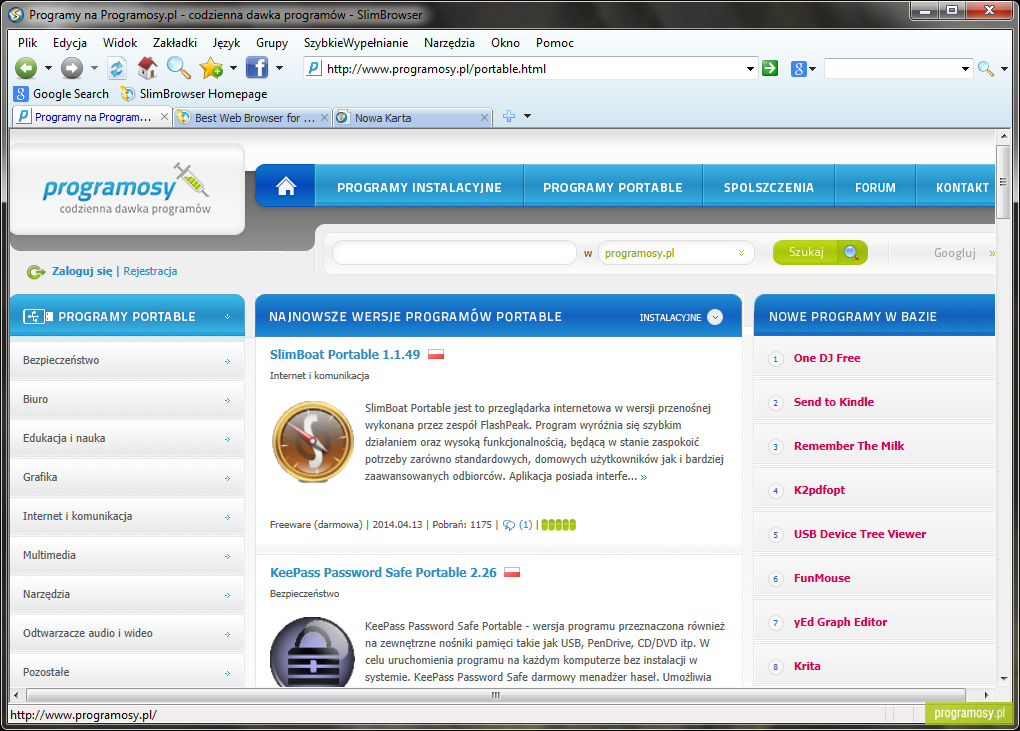Click the Facebook icon in toolbar

tap(257, 68)
